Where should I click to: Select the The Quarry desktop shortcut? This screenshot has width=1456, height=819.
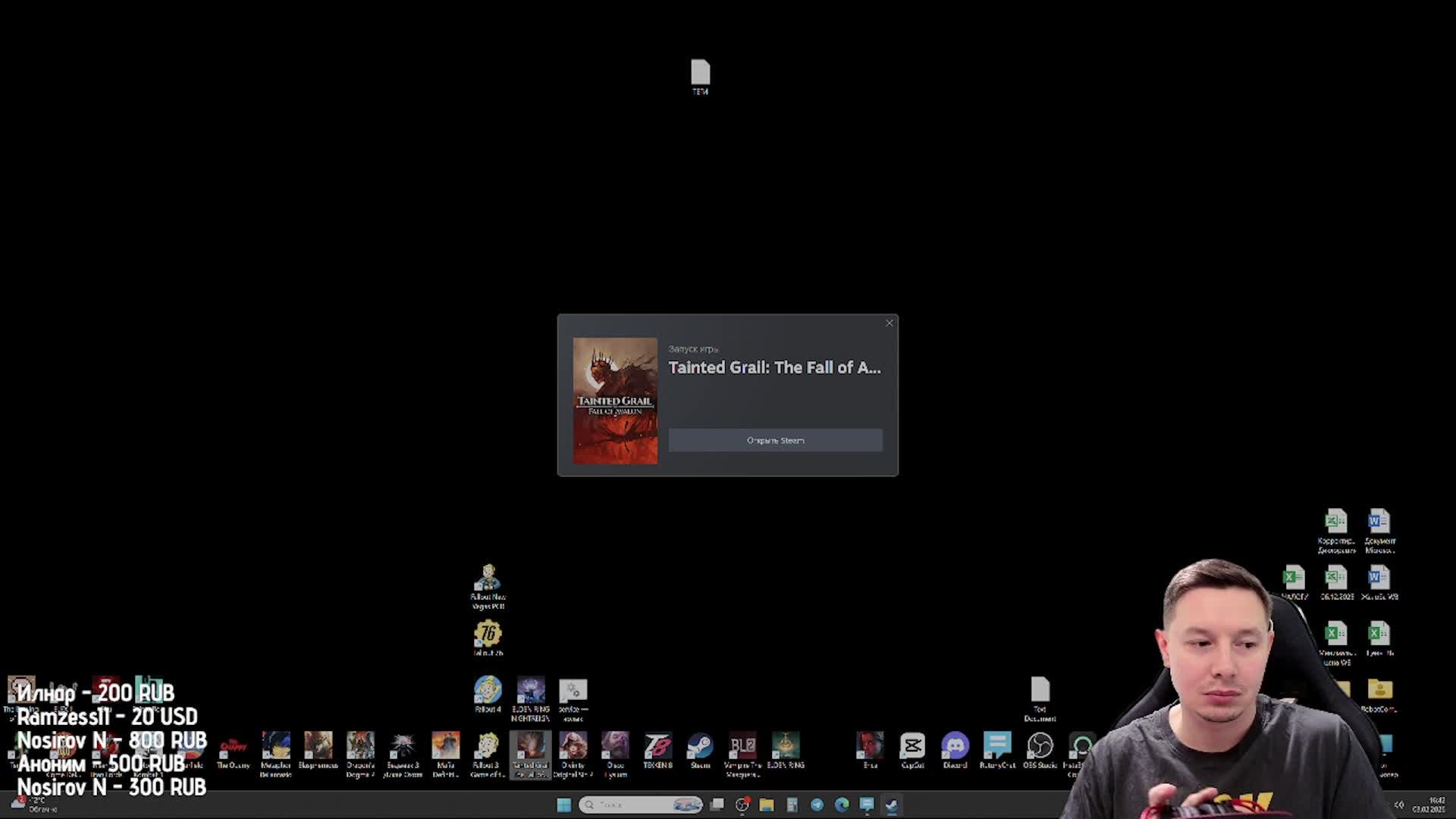pos(233,747)
